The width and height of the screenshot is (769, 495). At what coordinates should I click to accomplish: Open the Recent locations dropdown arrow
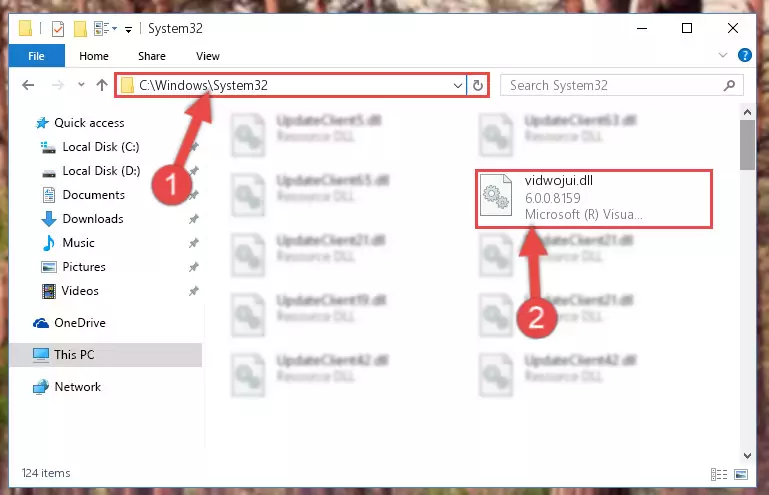(81, 85)
